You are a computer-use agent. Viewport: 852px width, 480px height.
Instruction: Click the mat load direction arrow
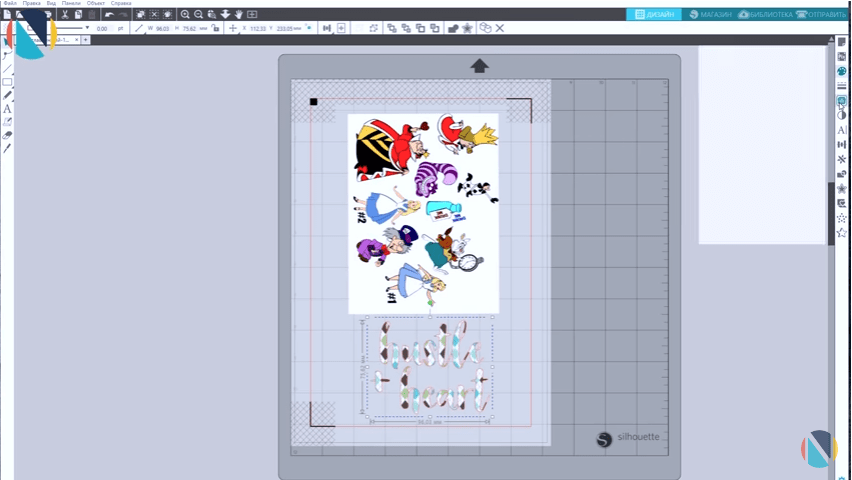point(479,66)
